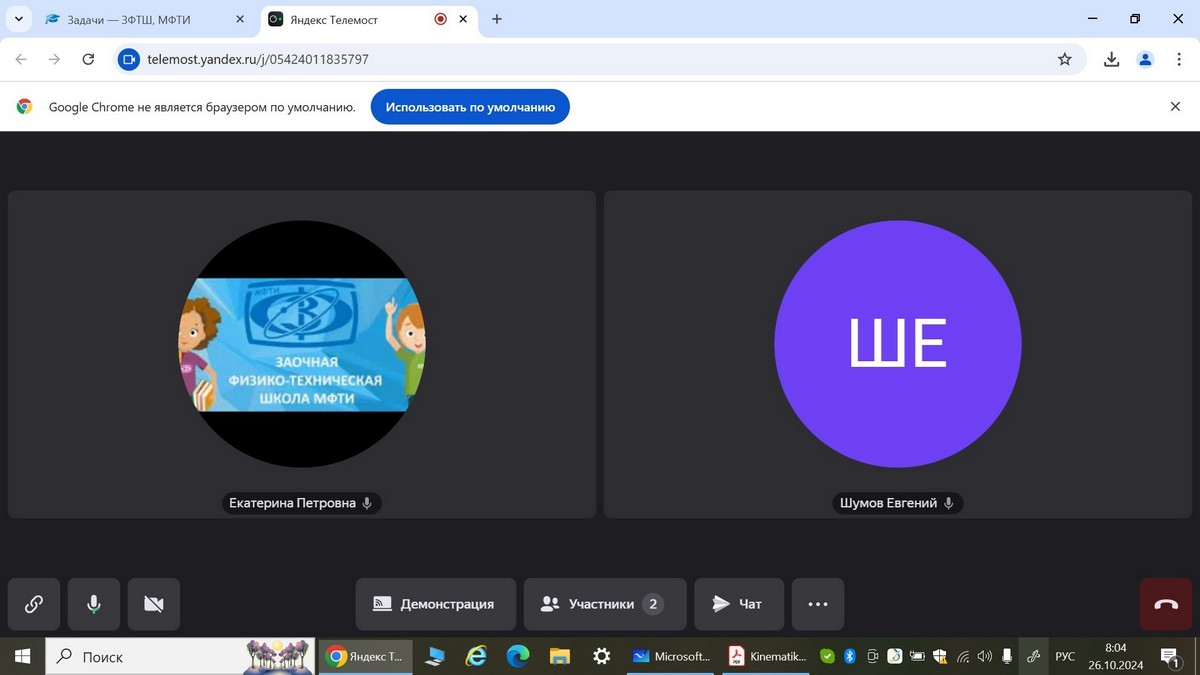Switch input language РУС

(x=1065, y=656)
